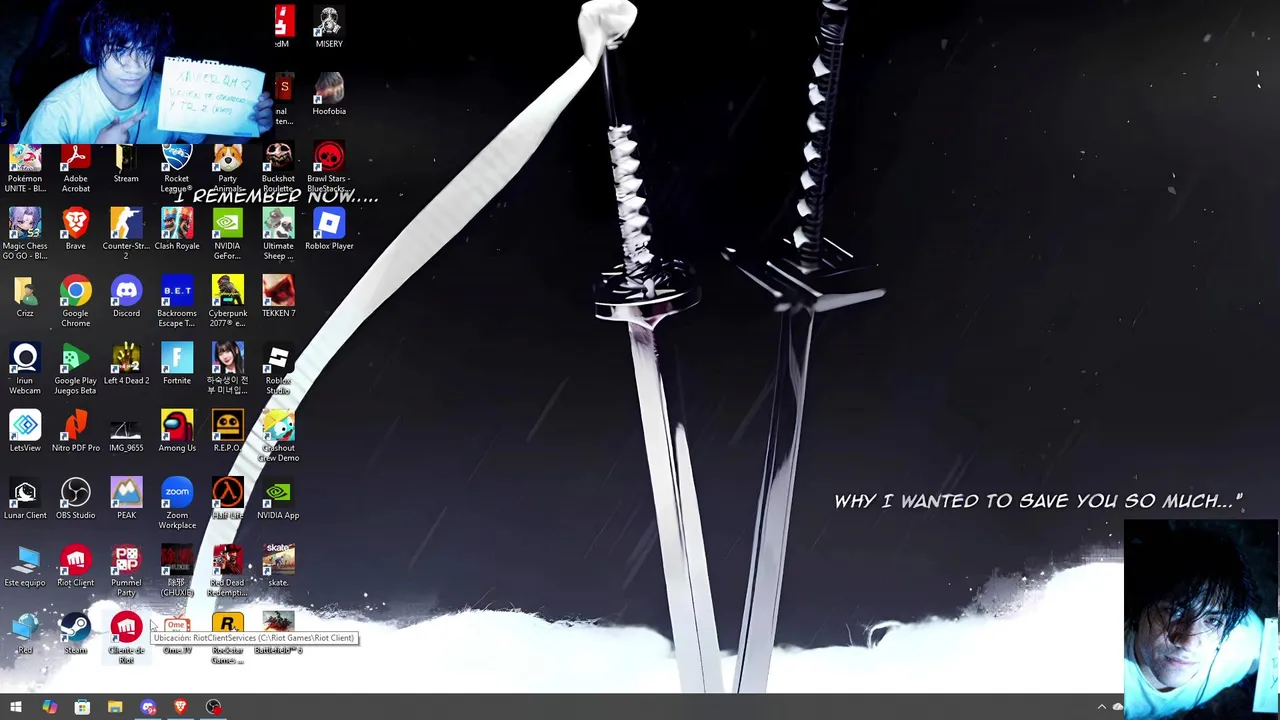
Task: Launch Google Play Juegos Beta shortcut
Action: [75, 369]
